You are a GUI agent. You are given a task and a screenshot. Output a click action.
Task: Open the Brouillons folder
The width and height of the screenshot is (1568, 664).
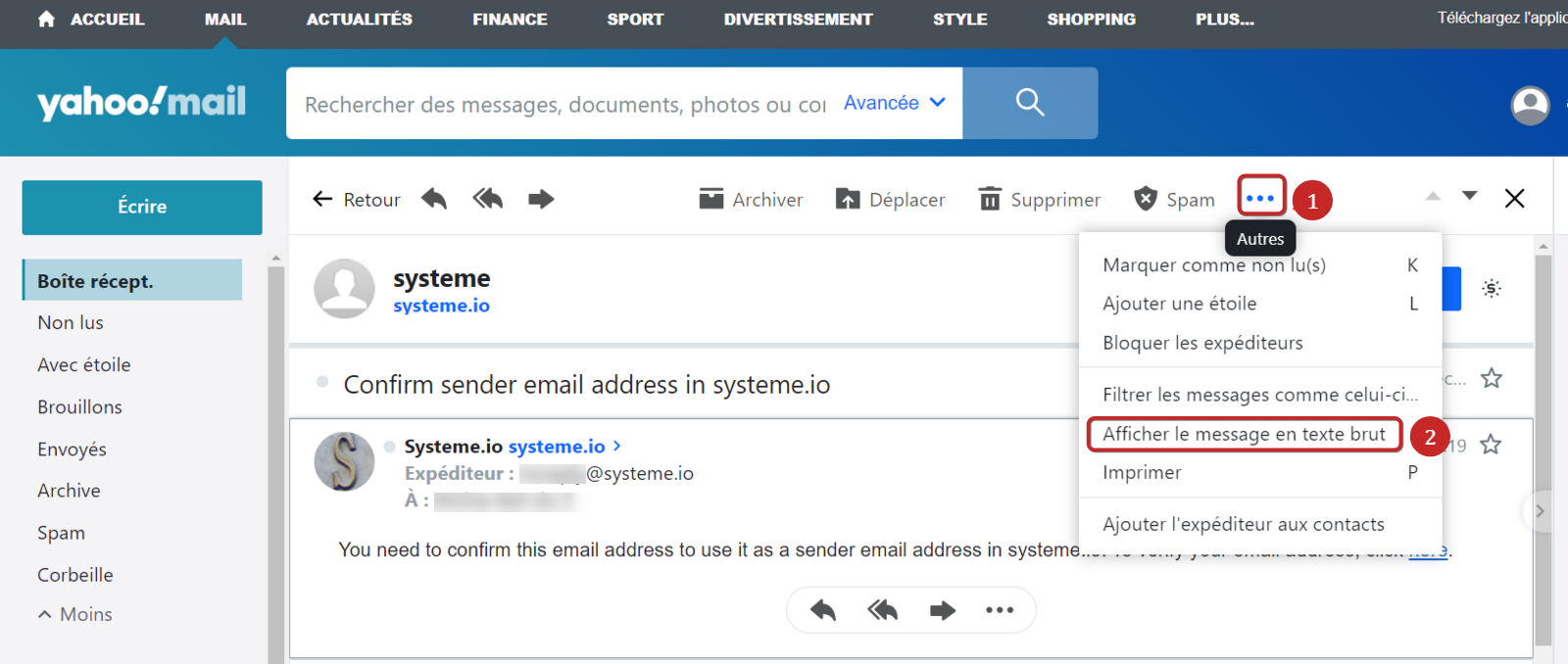[79, 406]
